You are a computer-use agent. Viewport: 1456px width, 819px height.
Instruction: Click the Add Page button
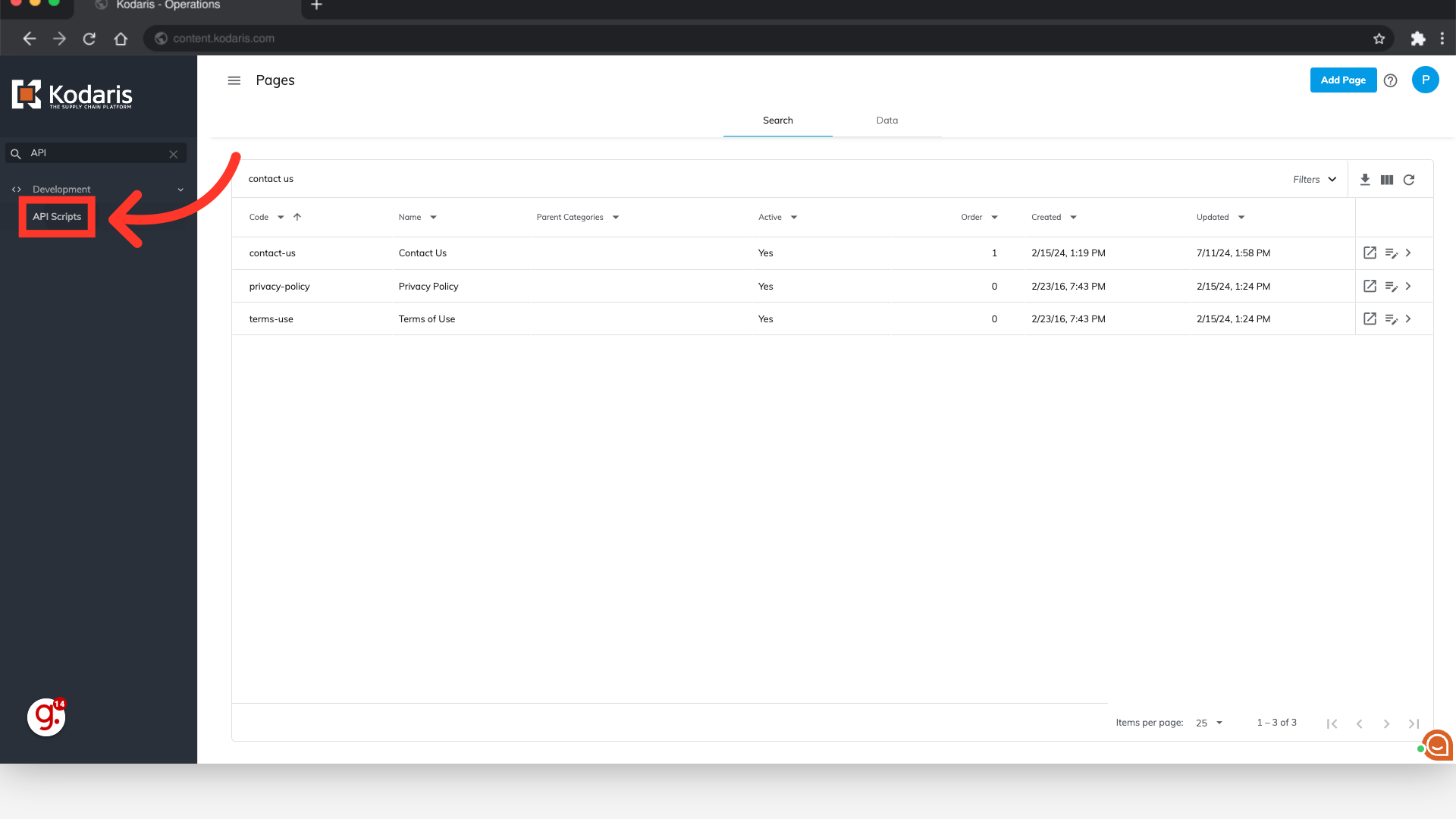tap(1342, 80)
